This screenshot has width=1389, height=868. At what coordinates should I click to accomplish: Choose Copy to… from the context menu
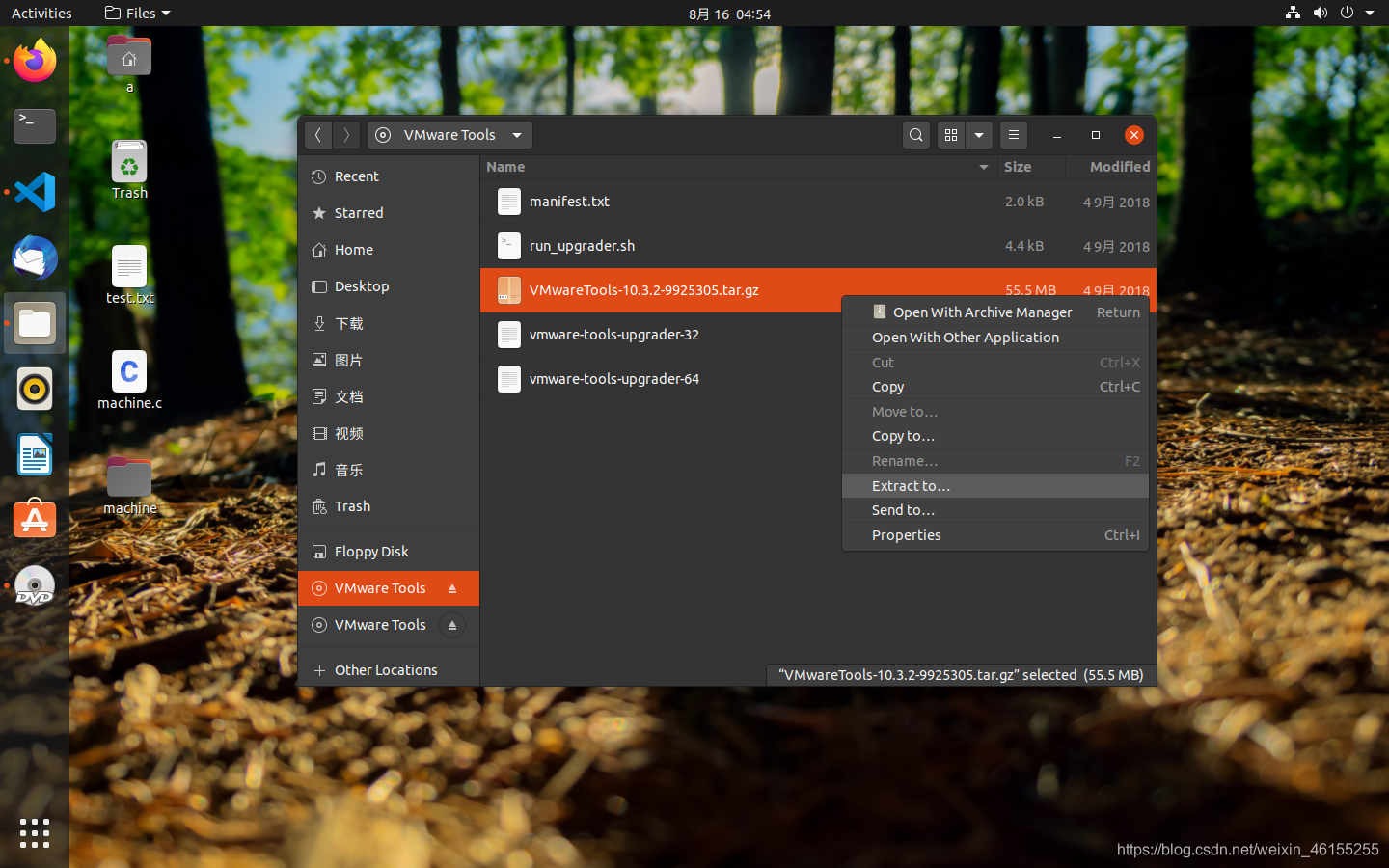pyautogui.click(x=995, y=436)
